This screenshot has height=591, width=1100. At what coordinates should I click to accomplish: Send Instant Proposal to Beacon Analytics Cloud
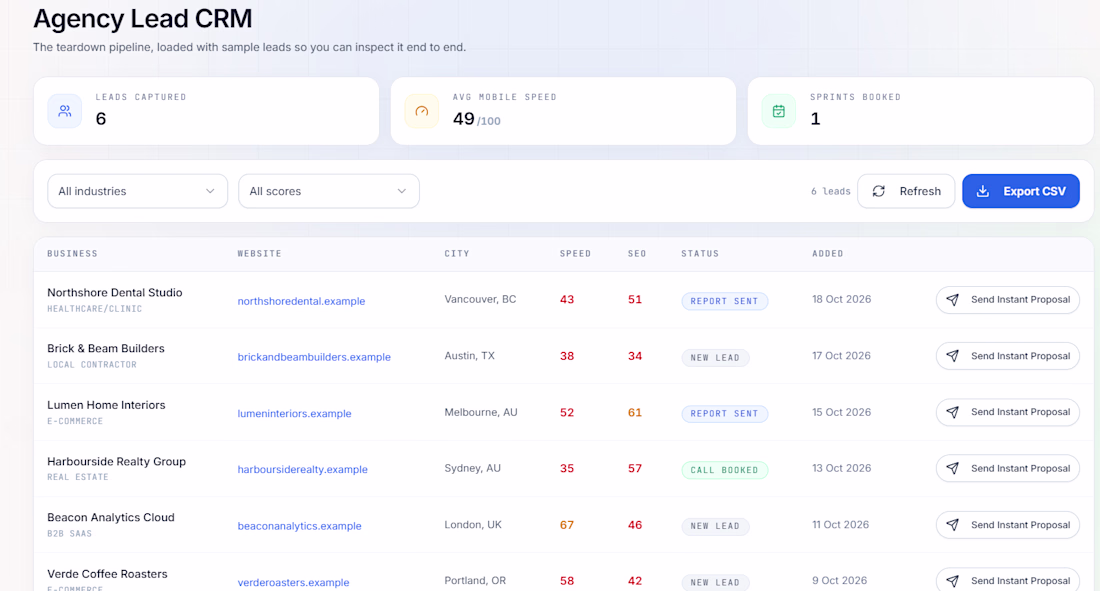pyautogui.click(x=1007, y=524)
